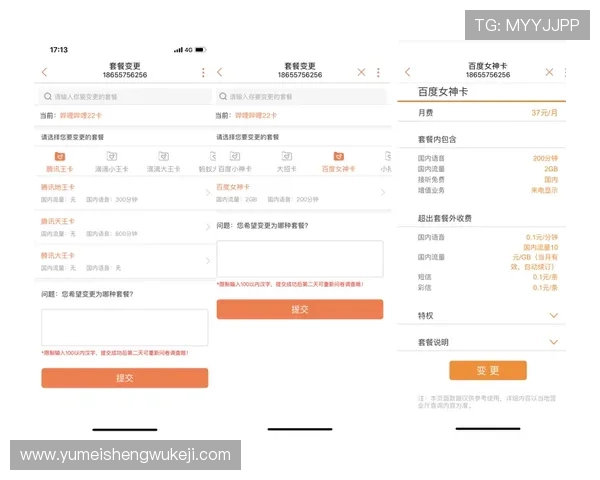Tap the orange 变更 button
Screen dimensions: 600x480
click(488, 370)
